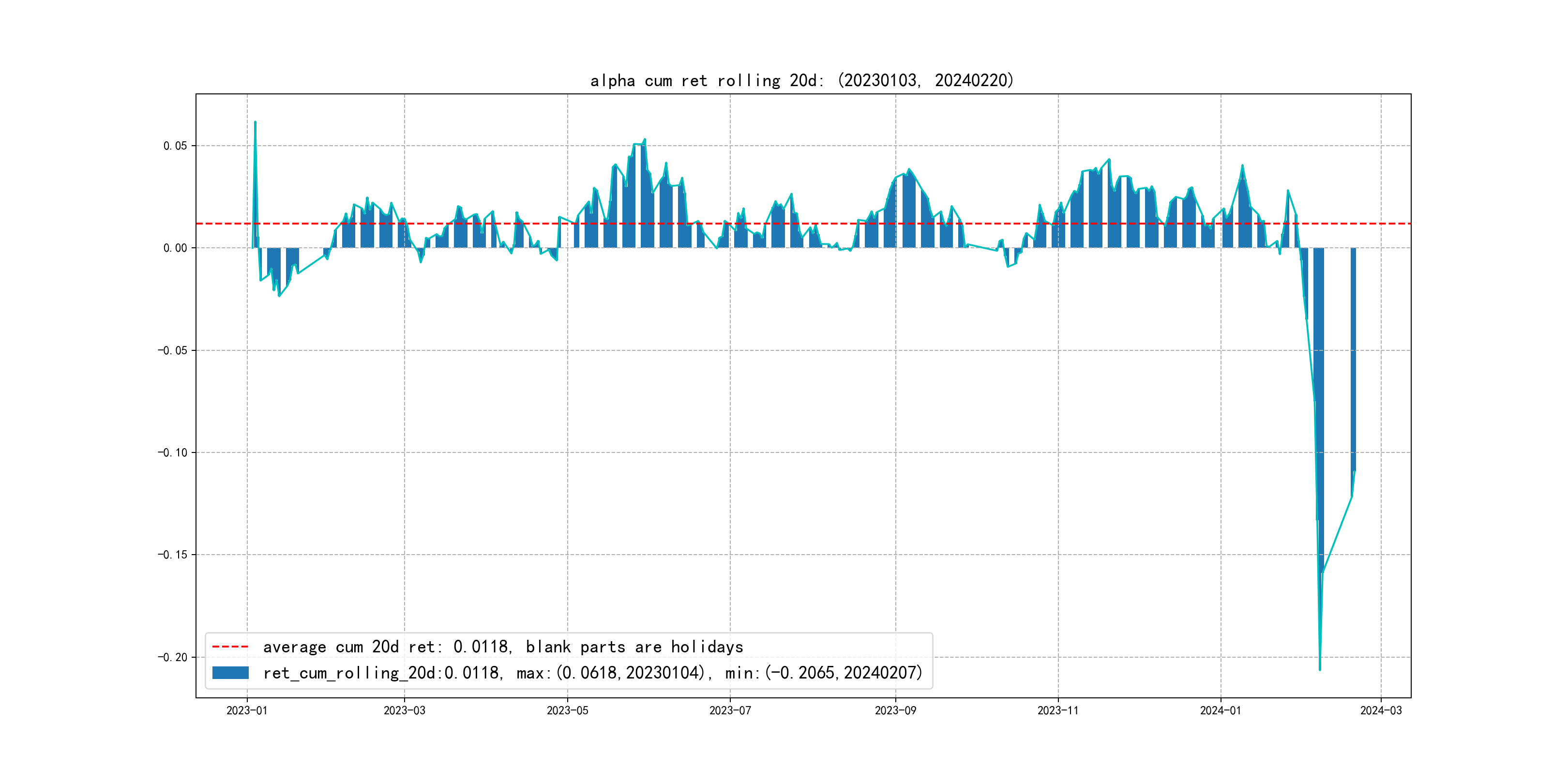Click the January 2023 maximum spike peak
1568x784 pixels.
pyautogui.click(x=255, y=122)
